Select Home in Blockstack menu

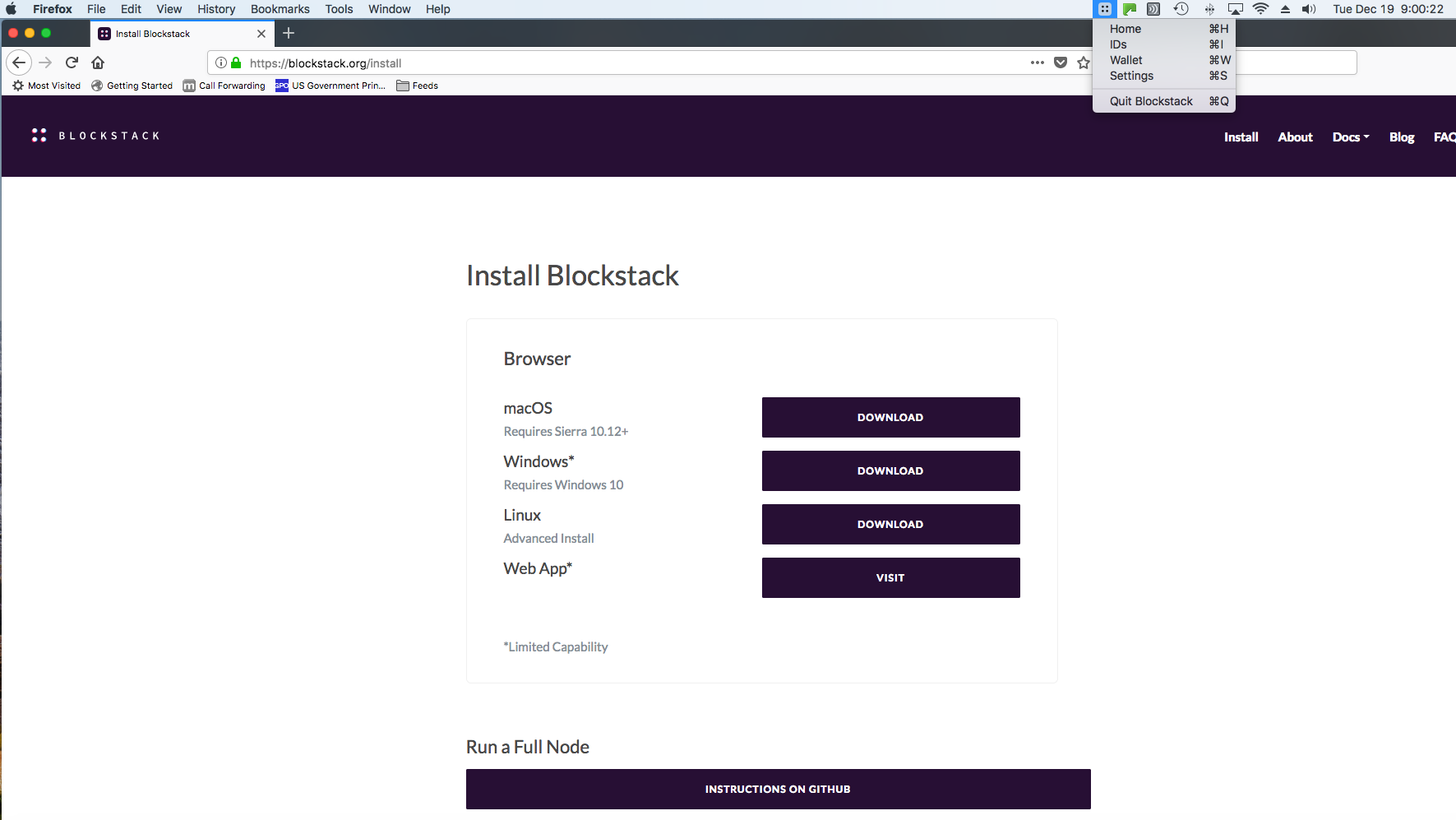[1164, 29]
